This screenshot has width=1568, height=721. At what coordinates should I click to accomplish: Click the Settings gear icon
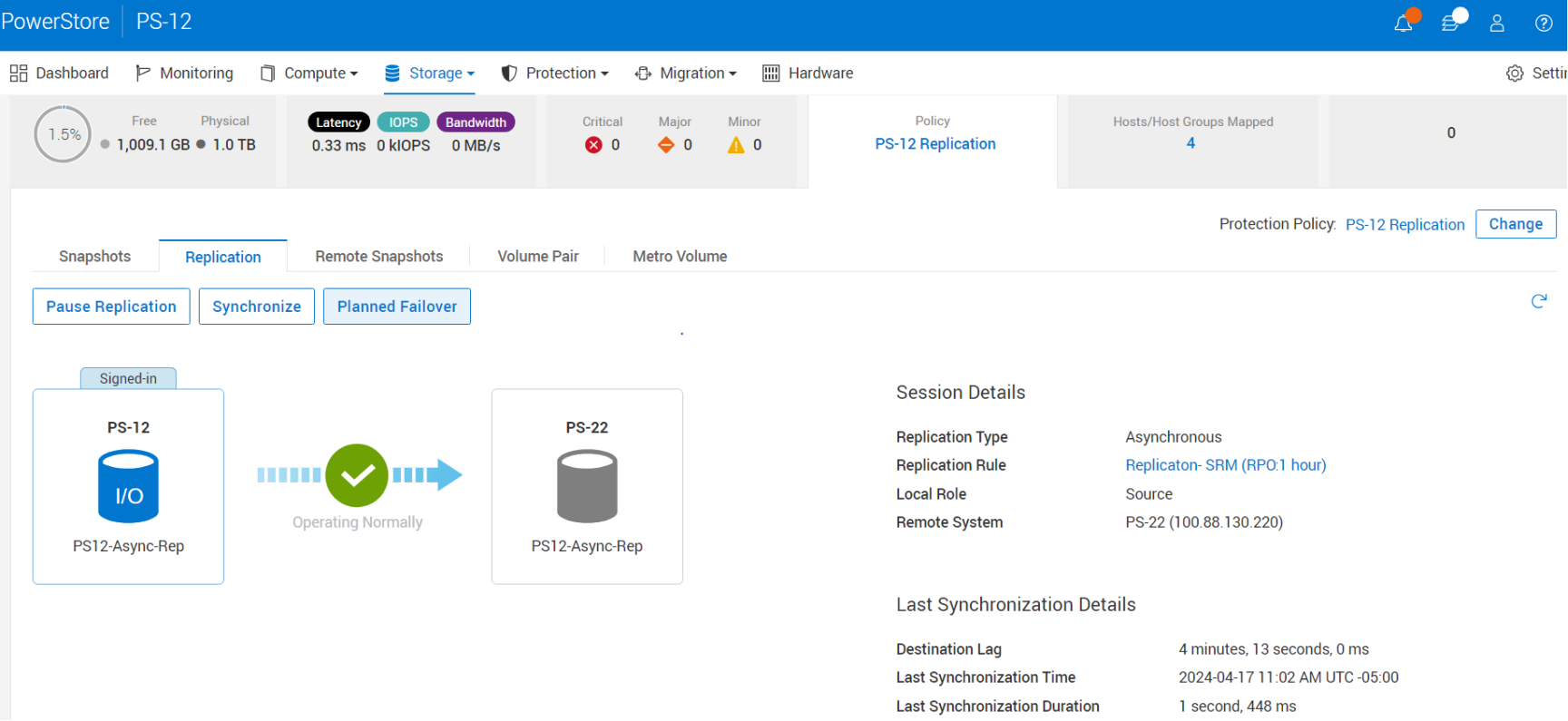(x=1514, y=73)
